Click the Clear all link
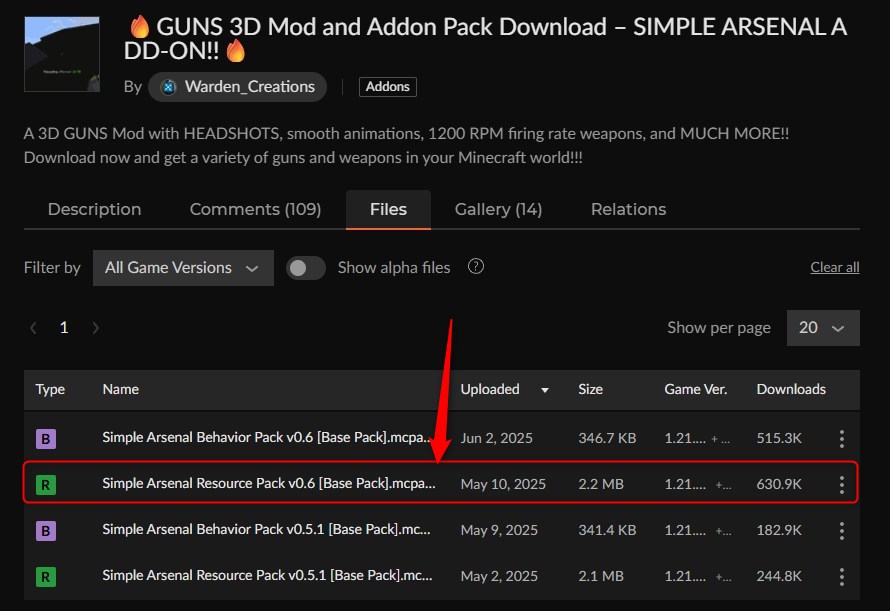The width and height of the screenshot is (890, 611). [834, 267]
